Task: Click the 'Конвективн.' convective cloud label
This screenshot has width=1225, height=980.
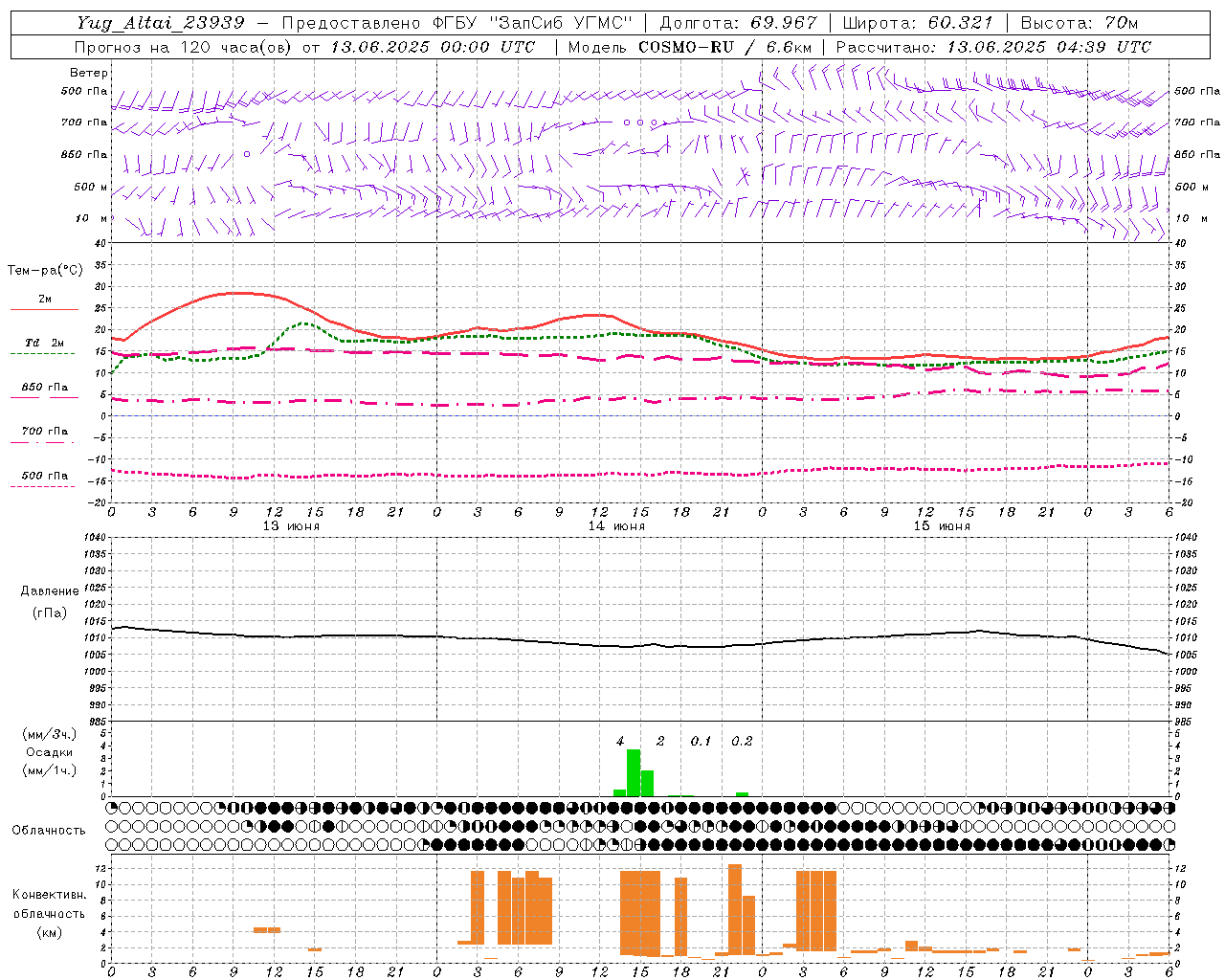Action: pos(49,895)
